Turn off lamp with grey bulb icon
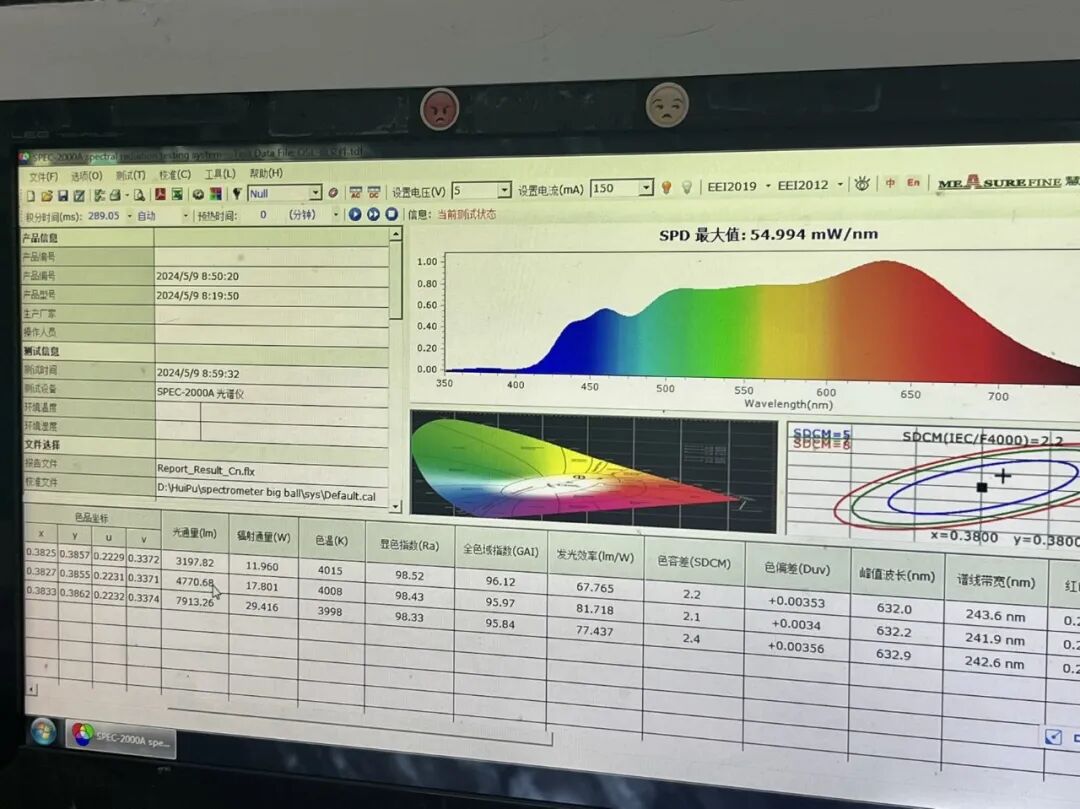Screen dimensions: 1080x809 point(687,187)
